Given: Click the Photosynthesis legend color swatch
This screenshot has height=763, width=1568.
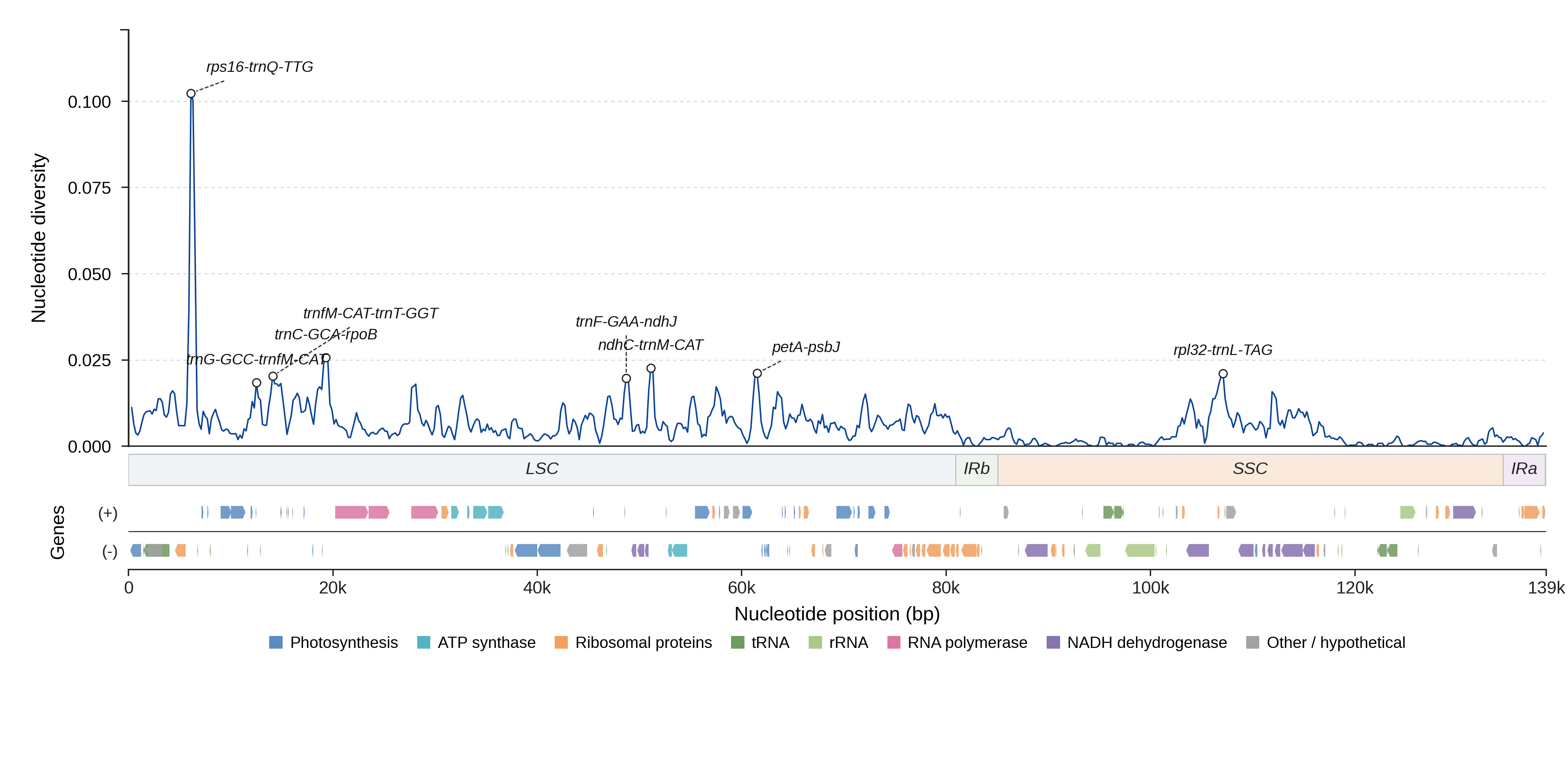Looking at the screenshot, I should 276,642.
